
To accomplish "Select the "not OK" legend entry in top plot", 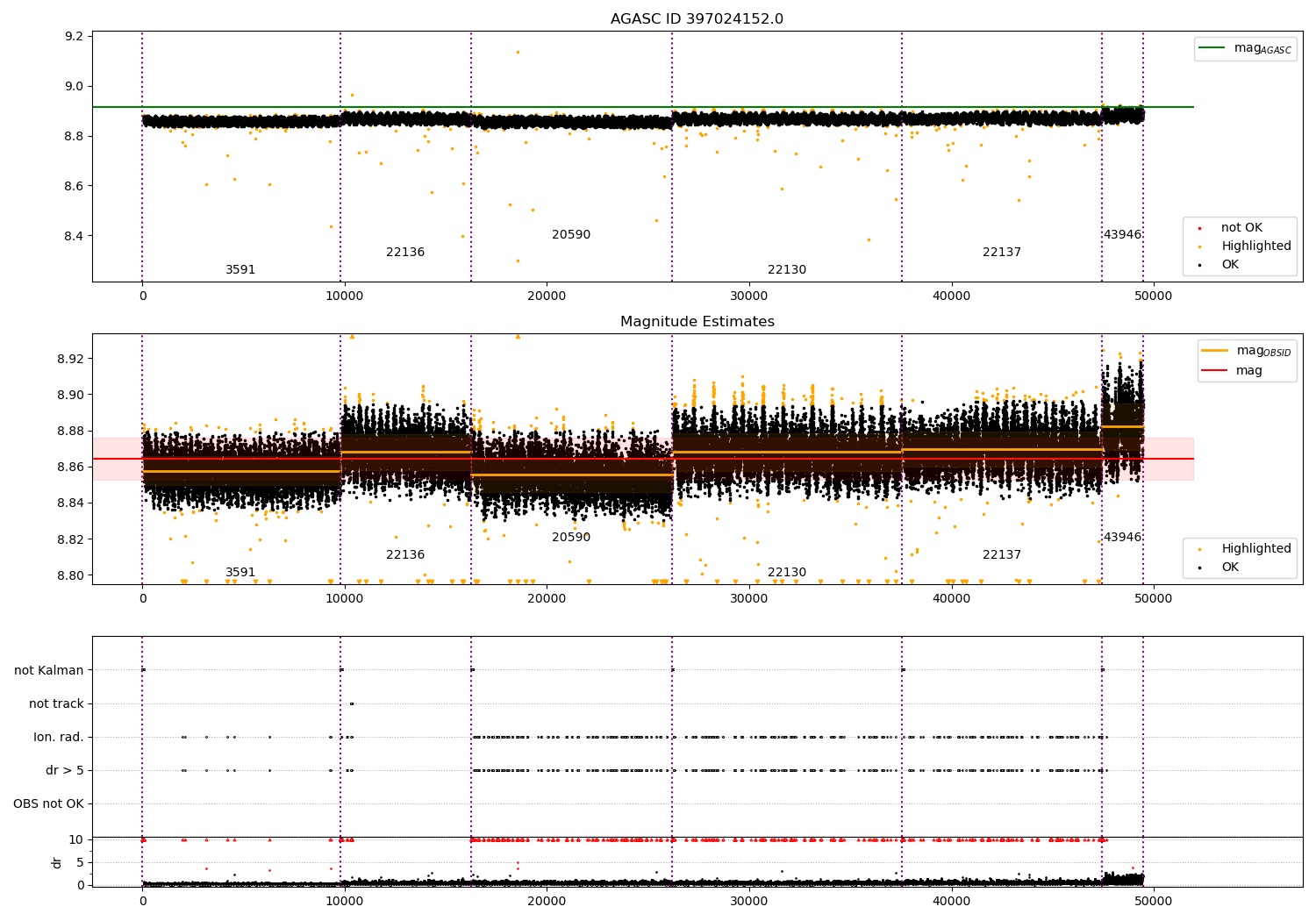I will coord(1240,228).
